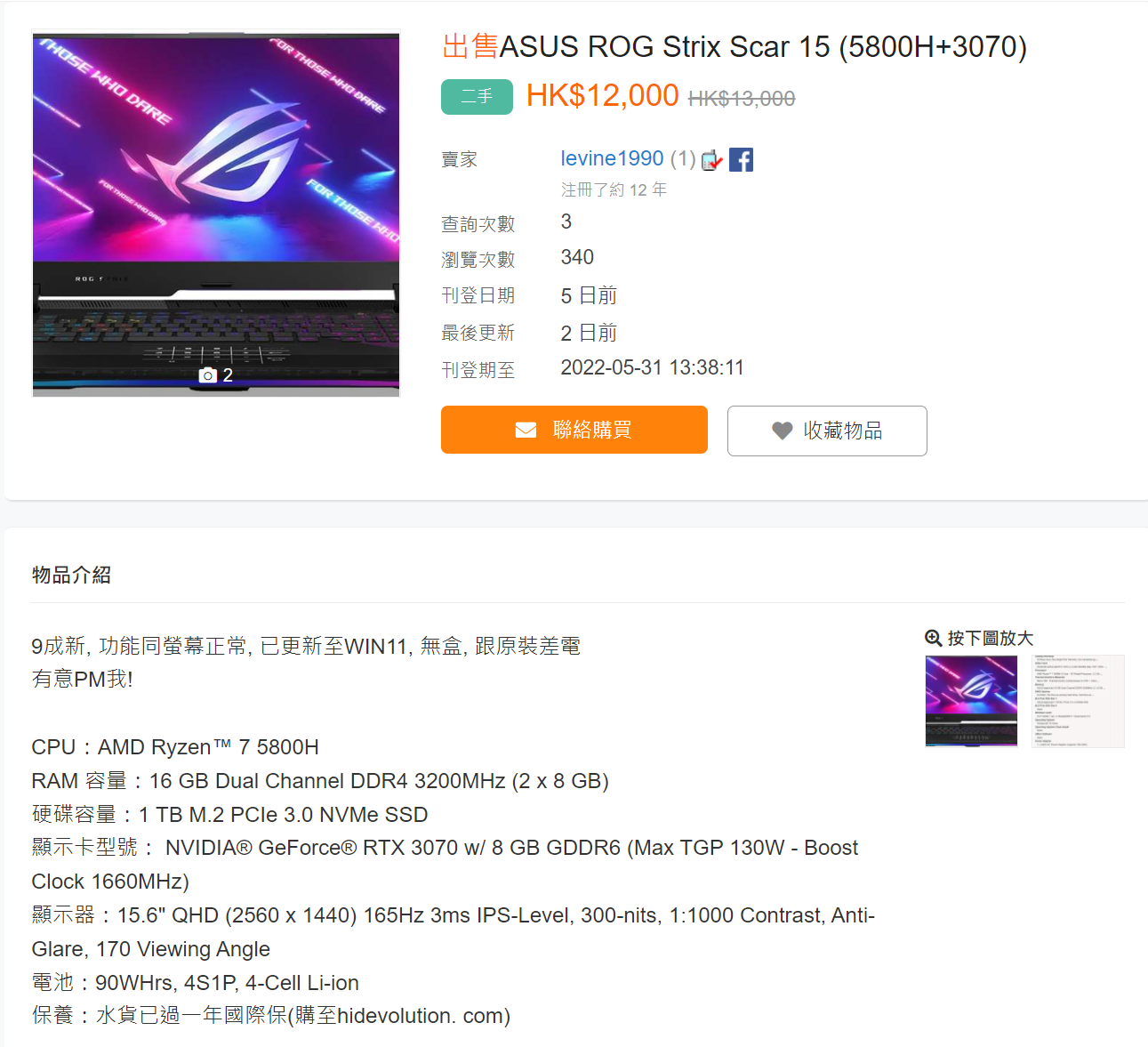Click the listing title ASUS ROG Strix Scar 15
This screenshot has width=1148, height=1047.
(735, 46)
